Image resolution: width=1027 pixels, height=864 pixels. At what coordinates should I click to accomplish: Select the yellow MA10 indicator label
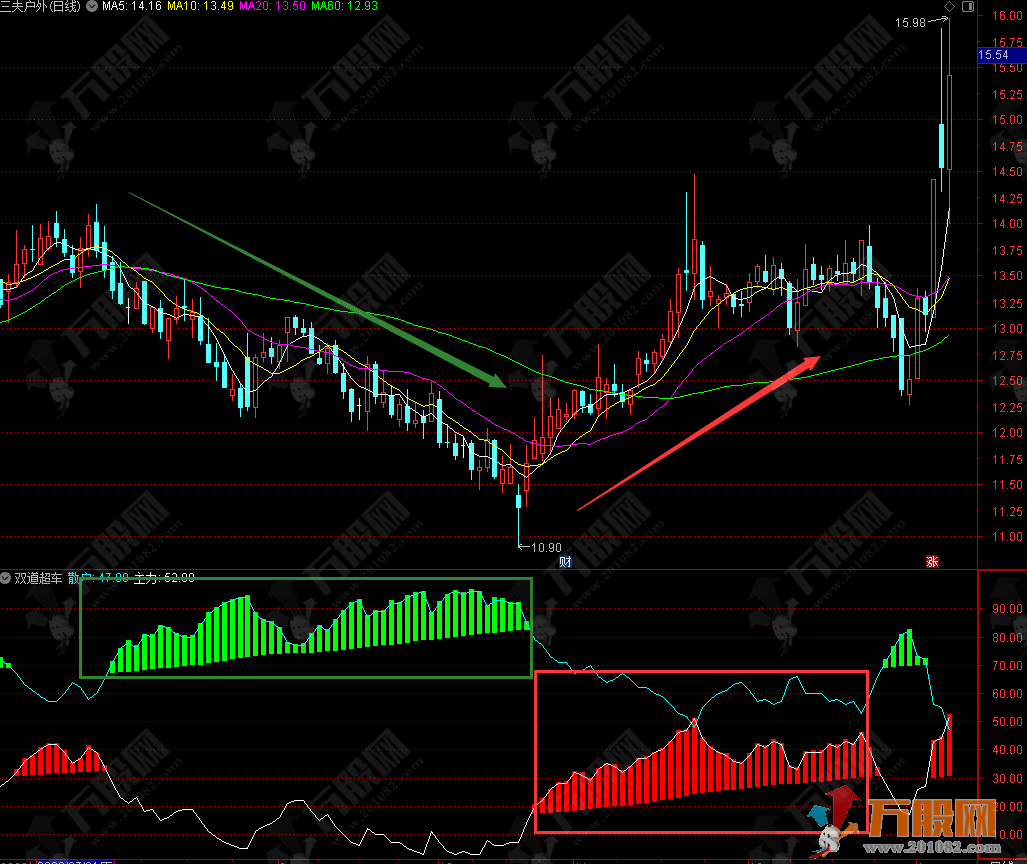point(198,7)
